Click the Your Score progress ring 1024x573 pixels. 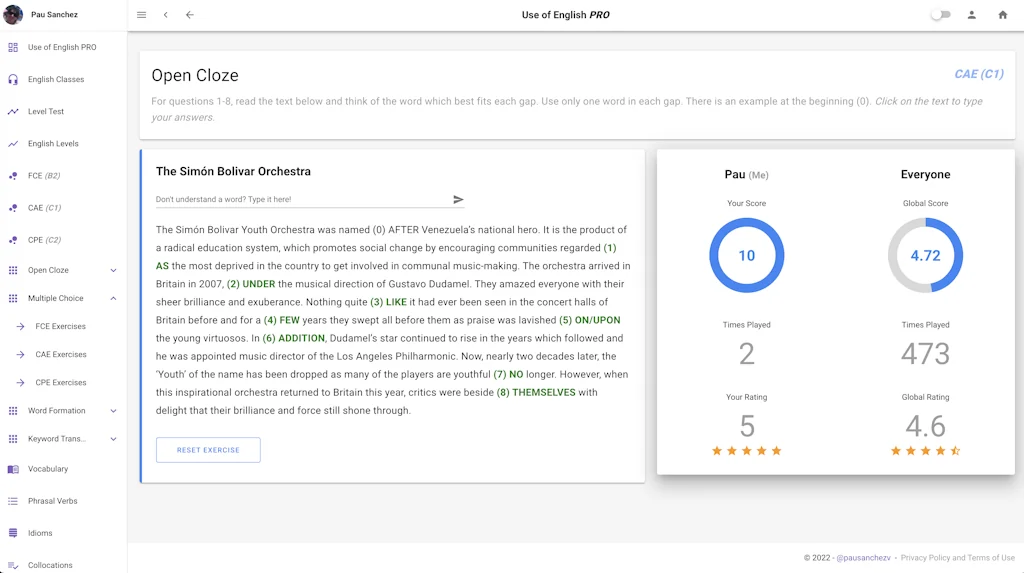tap(746, 255)
